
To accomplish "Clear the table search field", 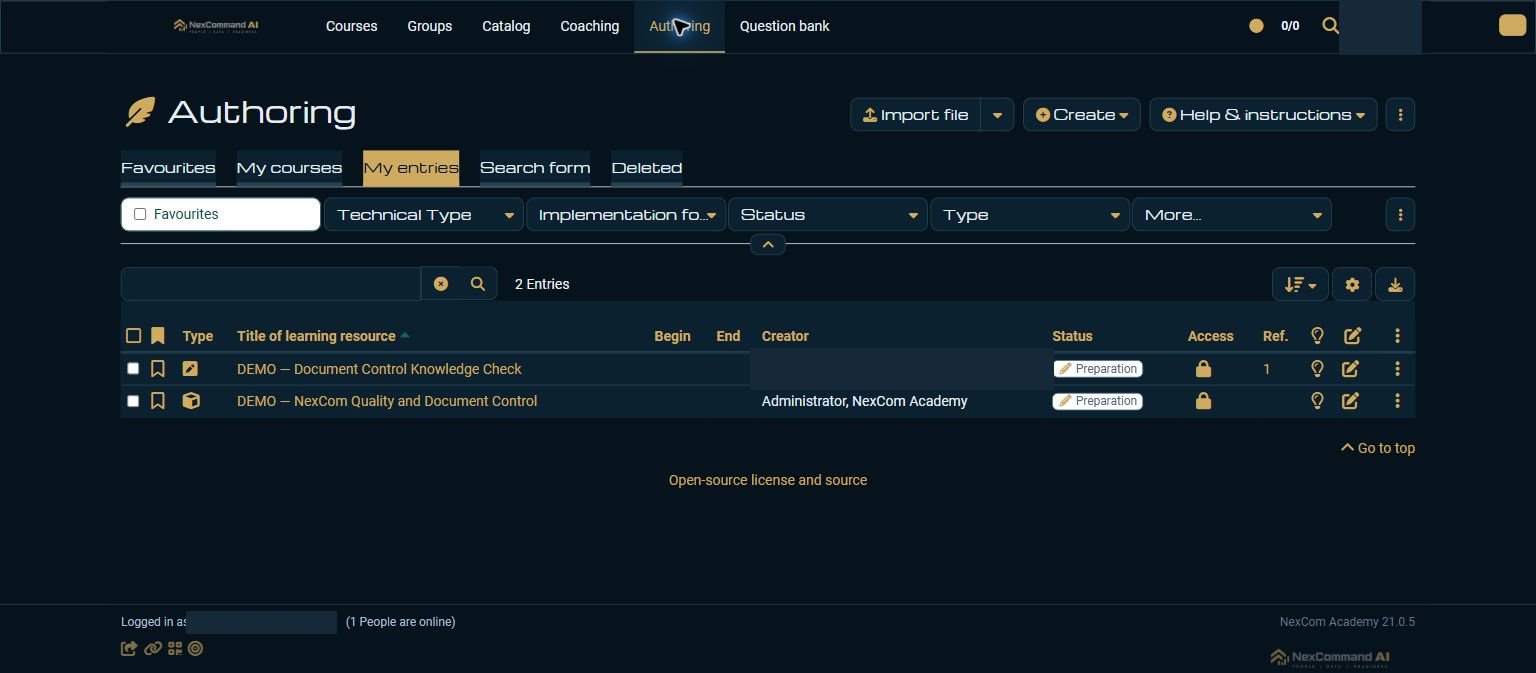I will 441,284.
